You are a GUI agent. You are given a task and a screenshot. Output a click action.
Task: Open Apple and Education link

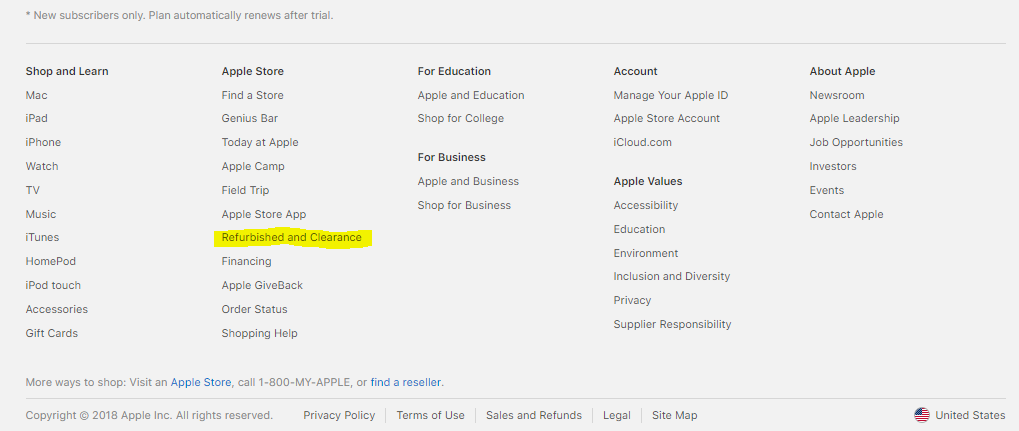click(x=471, y=95)
